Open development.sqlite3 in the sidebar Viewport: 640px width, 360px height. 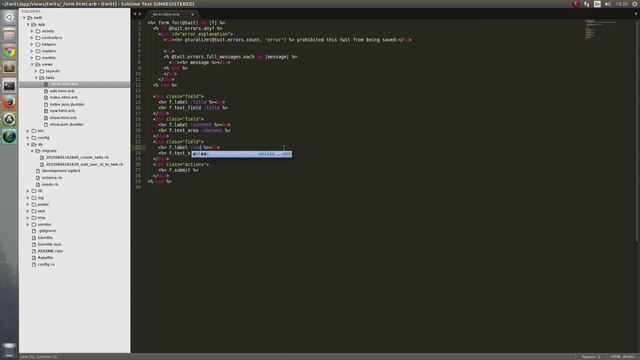[x=61, y=171]
